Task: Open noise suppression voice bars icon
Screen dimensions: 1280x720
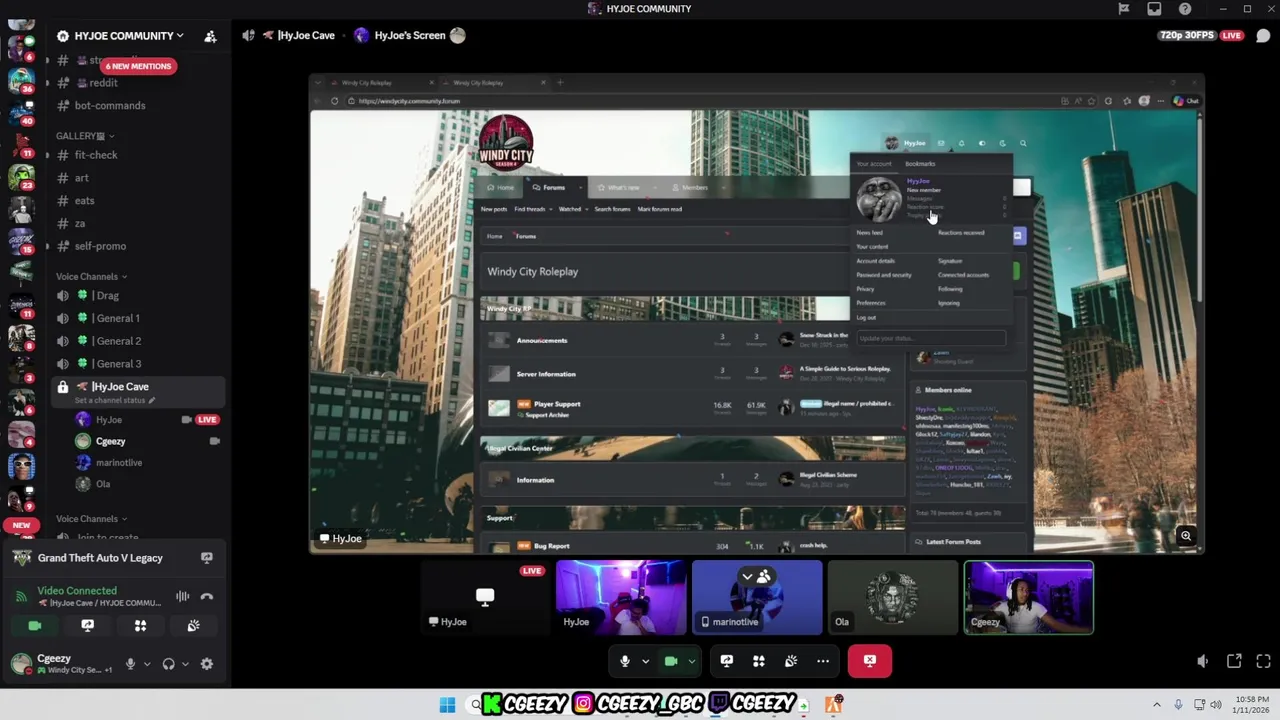Action: tap(183, 596)
